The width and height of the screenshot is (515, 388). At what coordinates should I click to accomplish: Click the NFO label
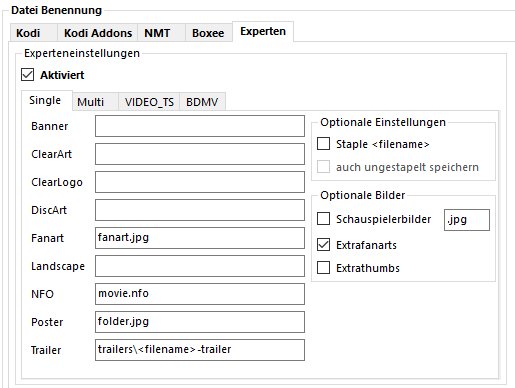(42, 294)
